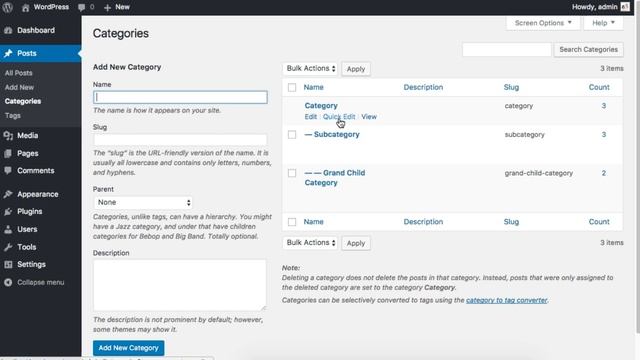Open the WordPress site home icon
Image resolution: width=640 pixels, height=360 pixels.
25,7
